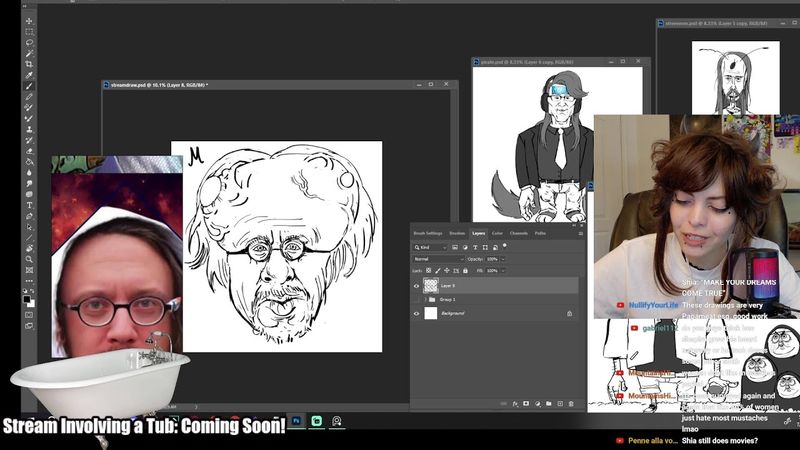The height and width of the screenshot is (450, 800).
Task: Switch to the Channels tab
Action: coord(519,233)
